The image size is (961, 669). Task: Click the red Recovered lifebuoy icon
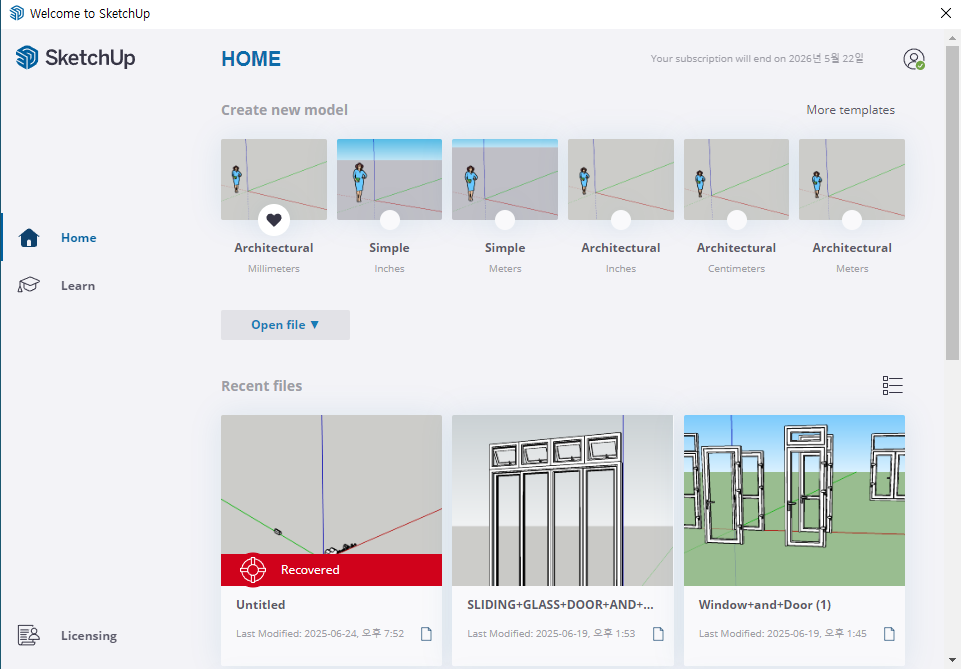[253, 570]
